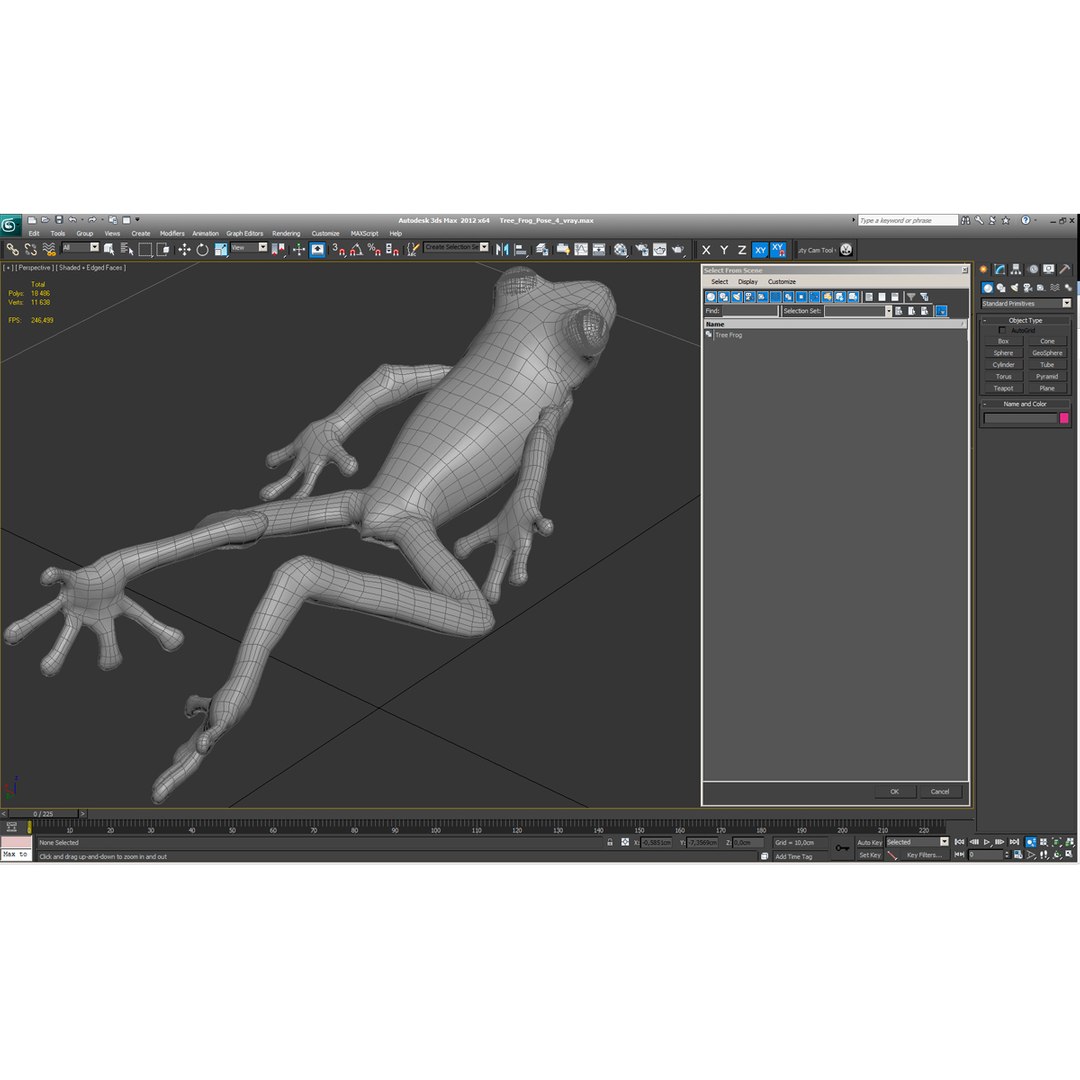Go to the animation end frame
The width and height of the screenshot is (1080, 1080).
pyautogui.click(x=1014, y=842)
